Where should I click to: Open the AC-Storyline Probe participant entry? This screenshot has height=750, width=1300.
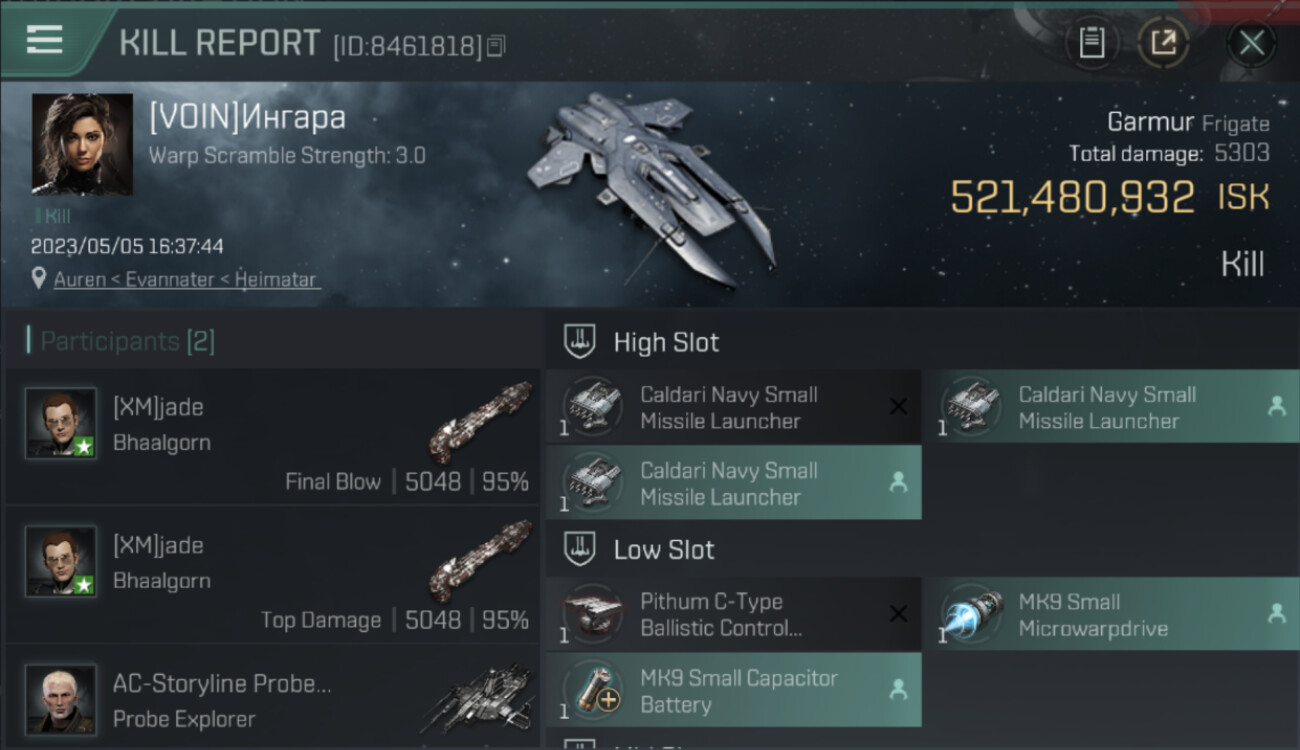(x=272, y=698)
